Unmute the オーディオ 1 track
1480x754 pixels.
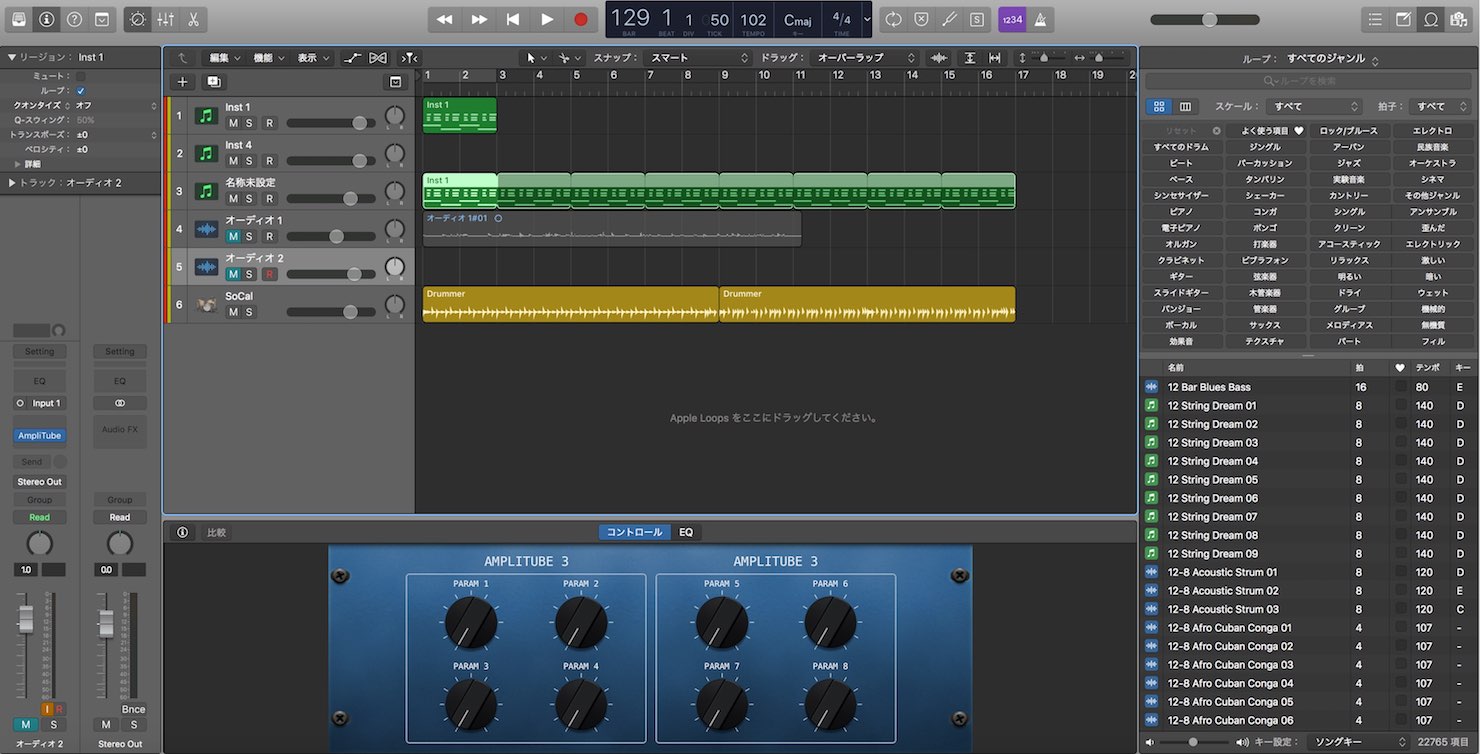233,237
